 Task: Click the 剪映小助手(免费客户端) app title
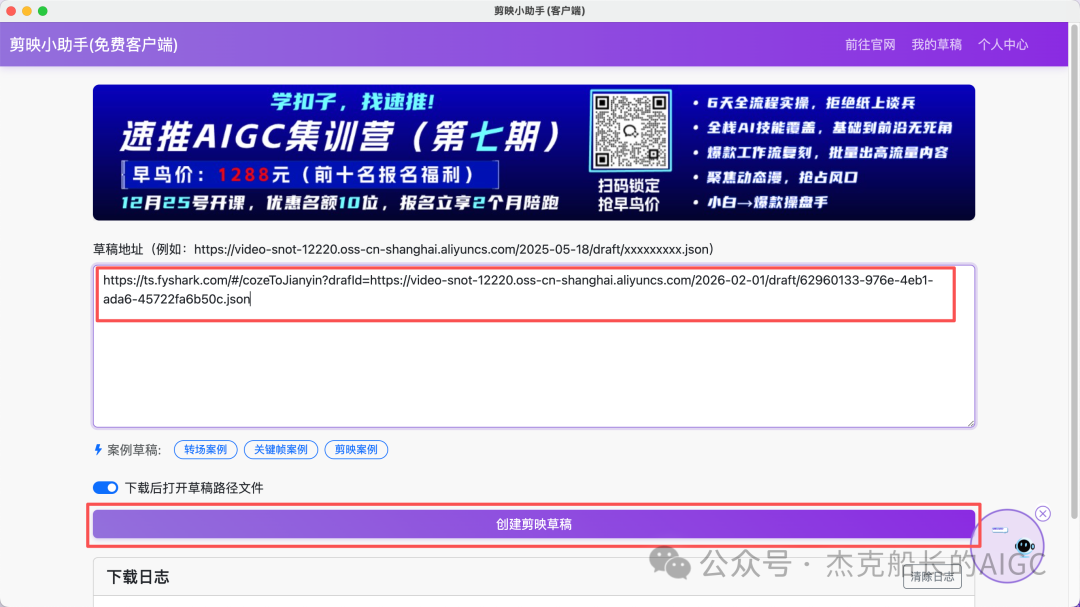tap(94, 45)
